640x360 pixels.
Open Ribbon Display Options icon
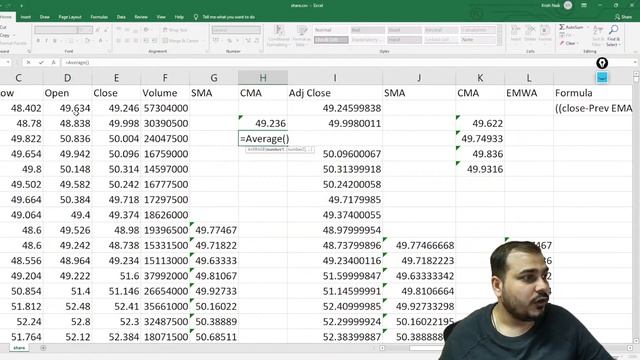584,5
